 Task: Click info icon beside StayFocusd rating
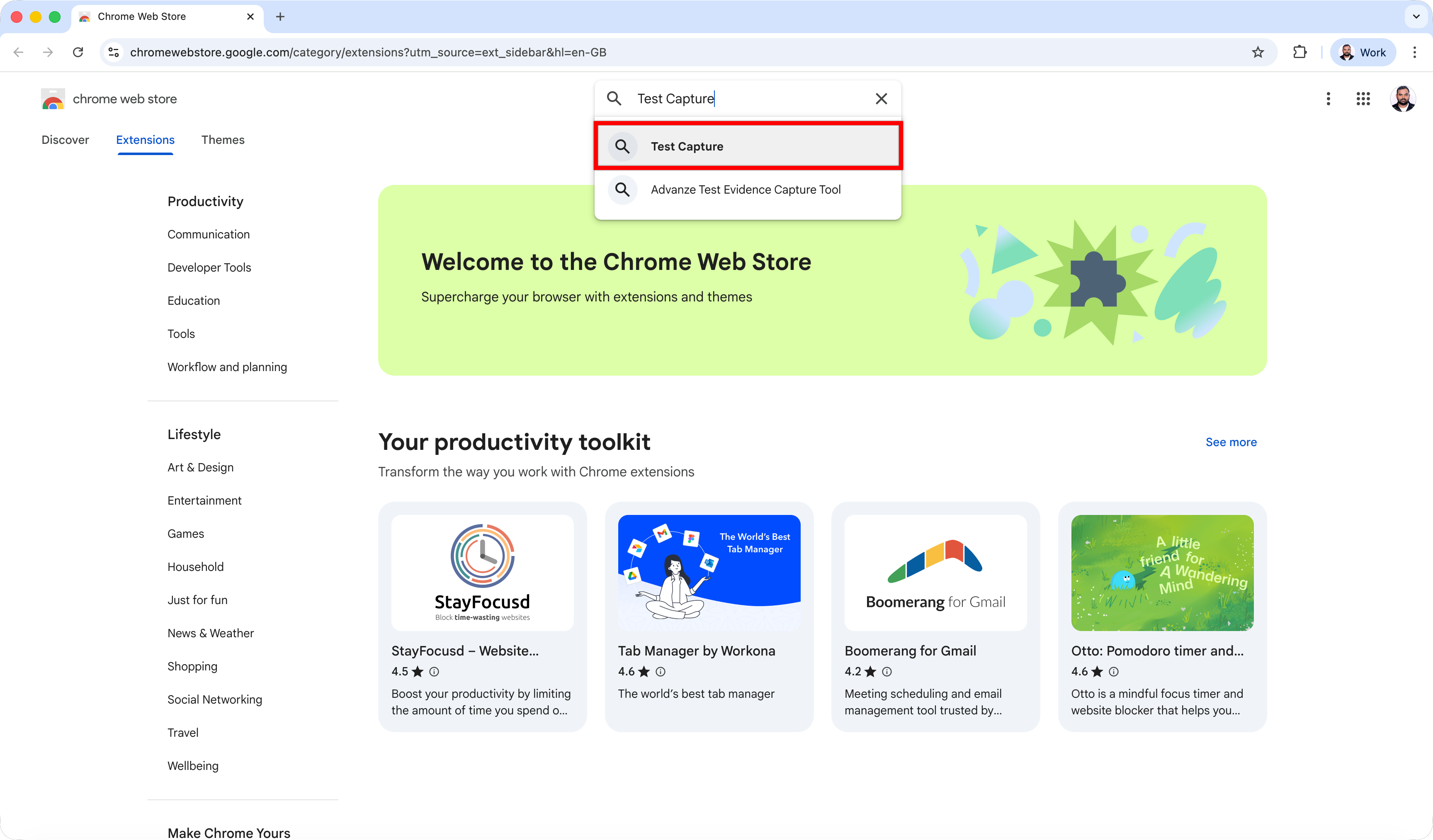pyautogui.click(x=434, y=672)
